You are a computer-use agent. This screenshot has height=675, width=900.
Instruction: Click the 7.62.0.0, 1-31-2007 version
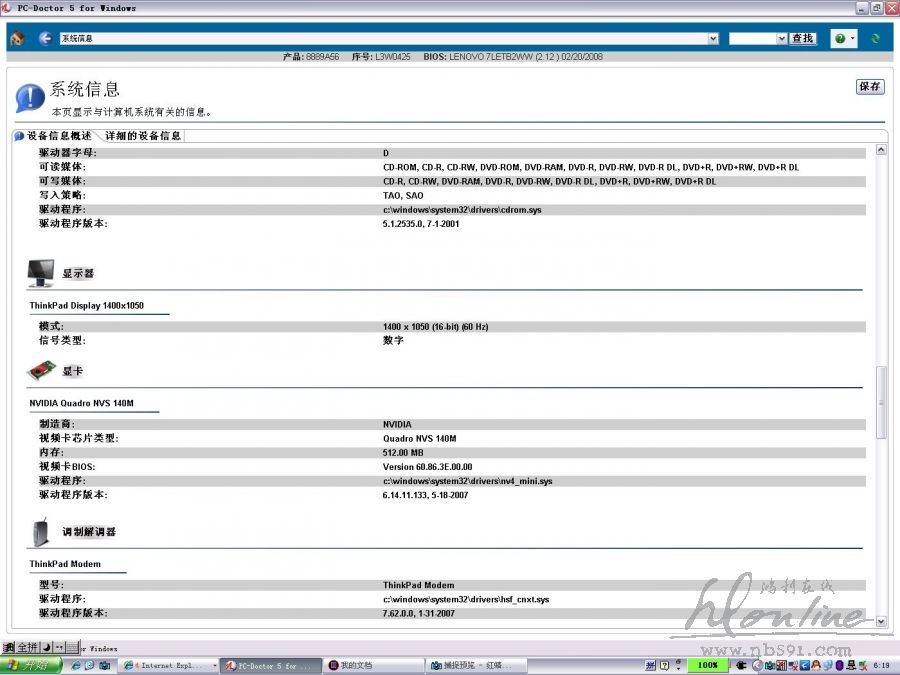pos(418,614)
